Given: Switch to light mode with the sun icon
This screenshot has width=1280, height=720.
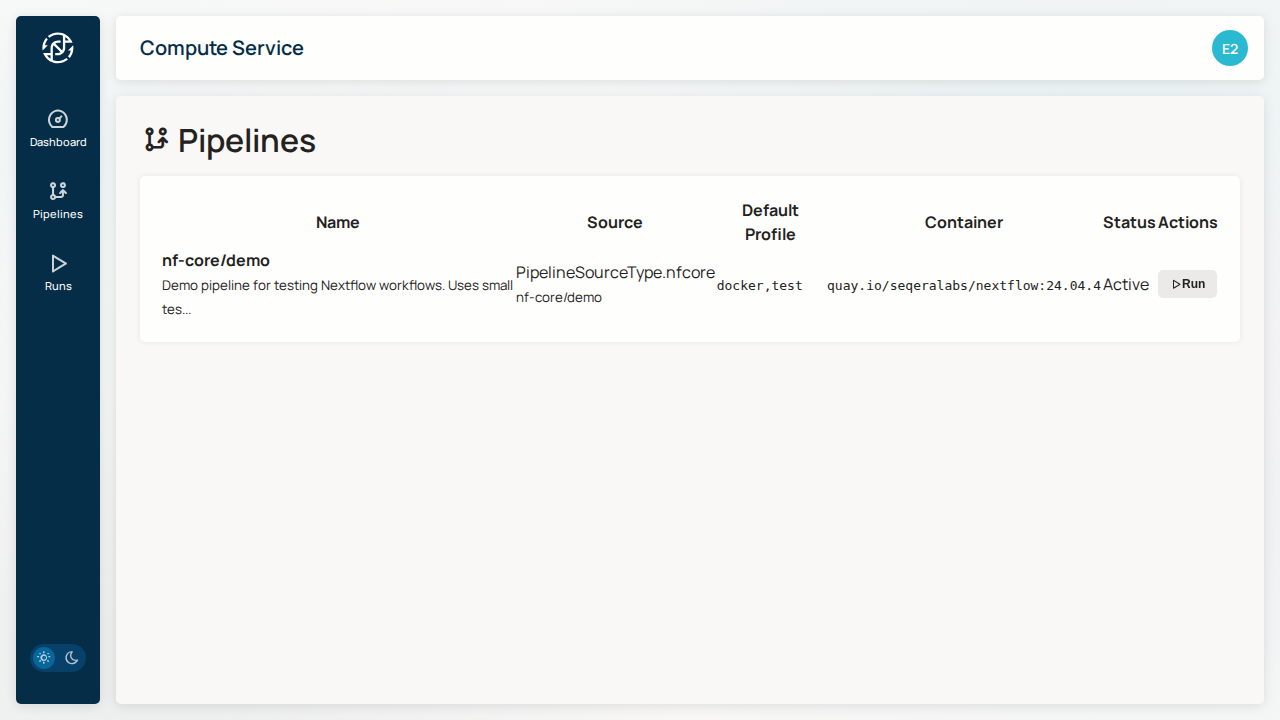Looking at the screenshot, I should coord(44,658).
